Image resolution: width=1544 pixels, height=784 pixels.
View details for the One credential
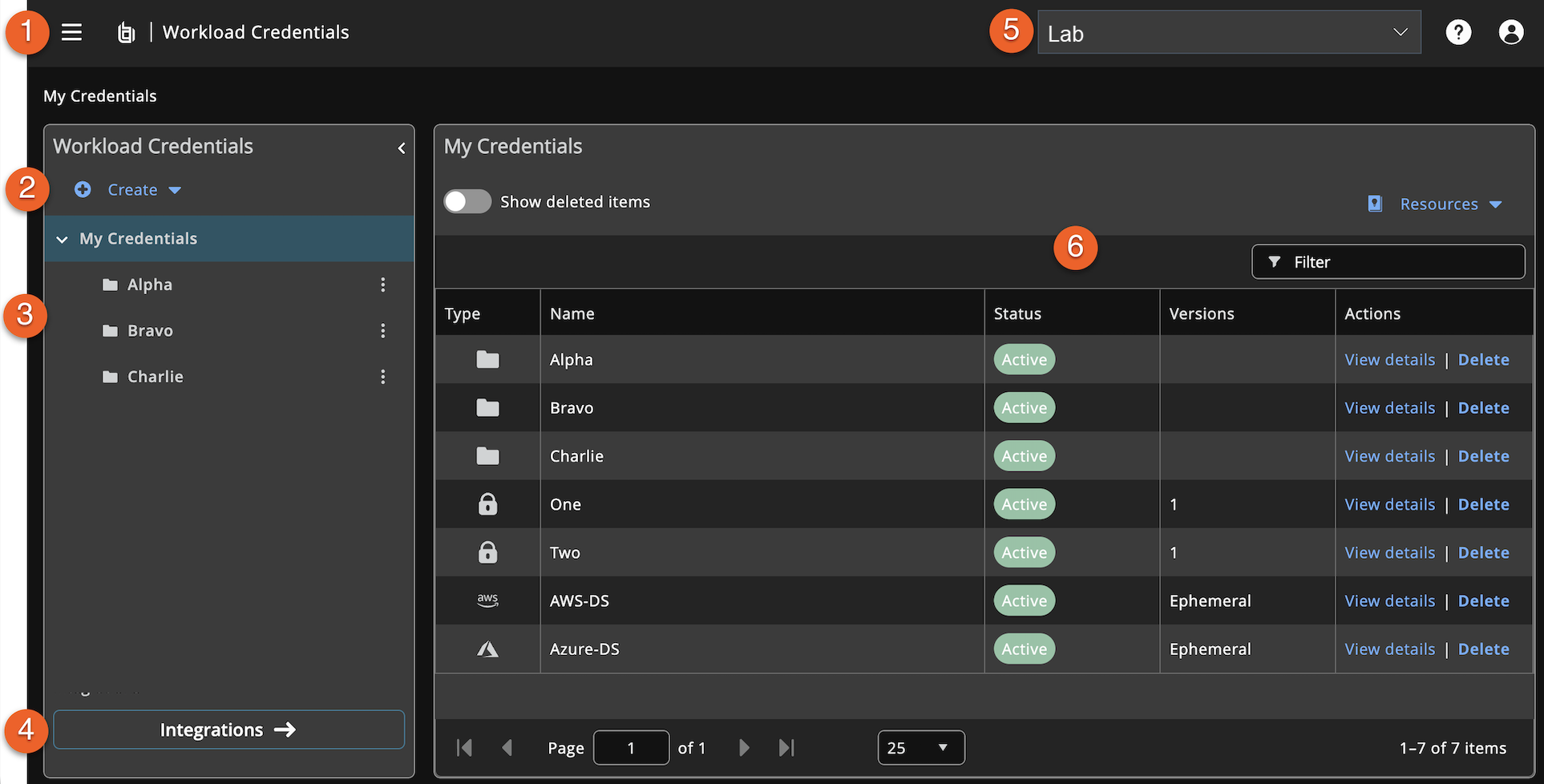[1390, 504]
